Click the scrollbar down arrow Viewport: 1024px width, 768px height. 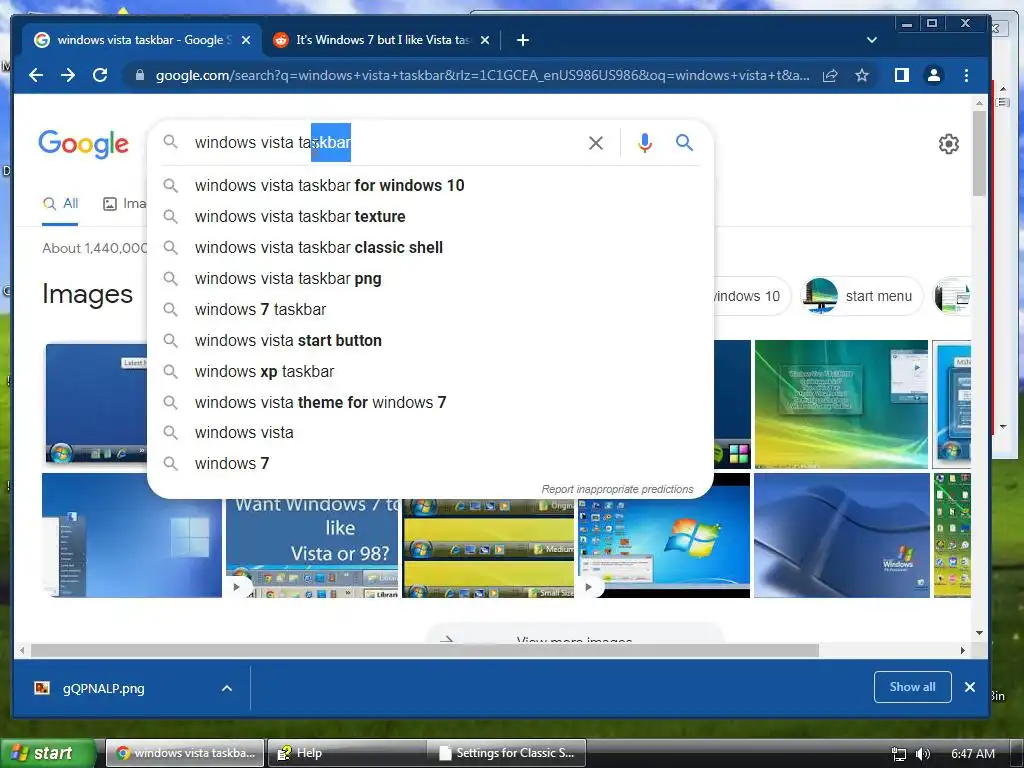(x=979, y=632)
